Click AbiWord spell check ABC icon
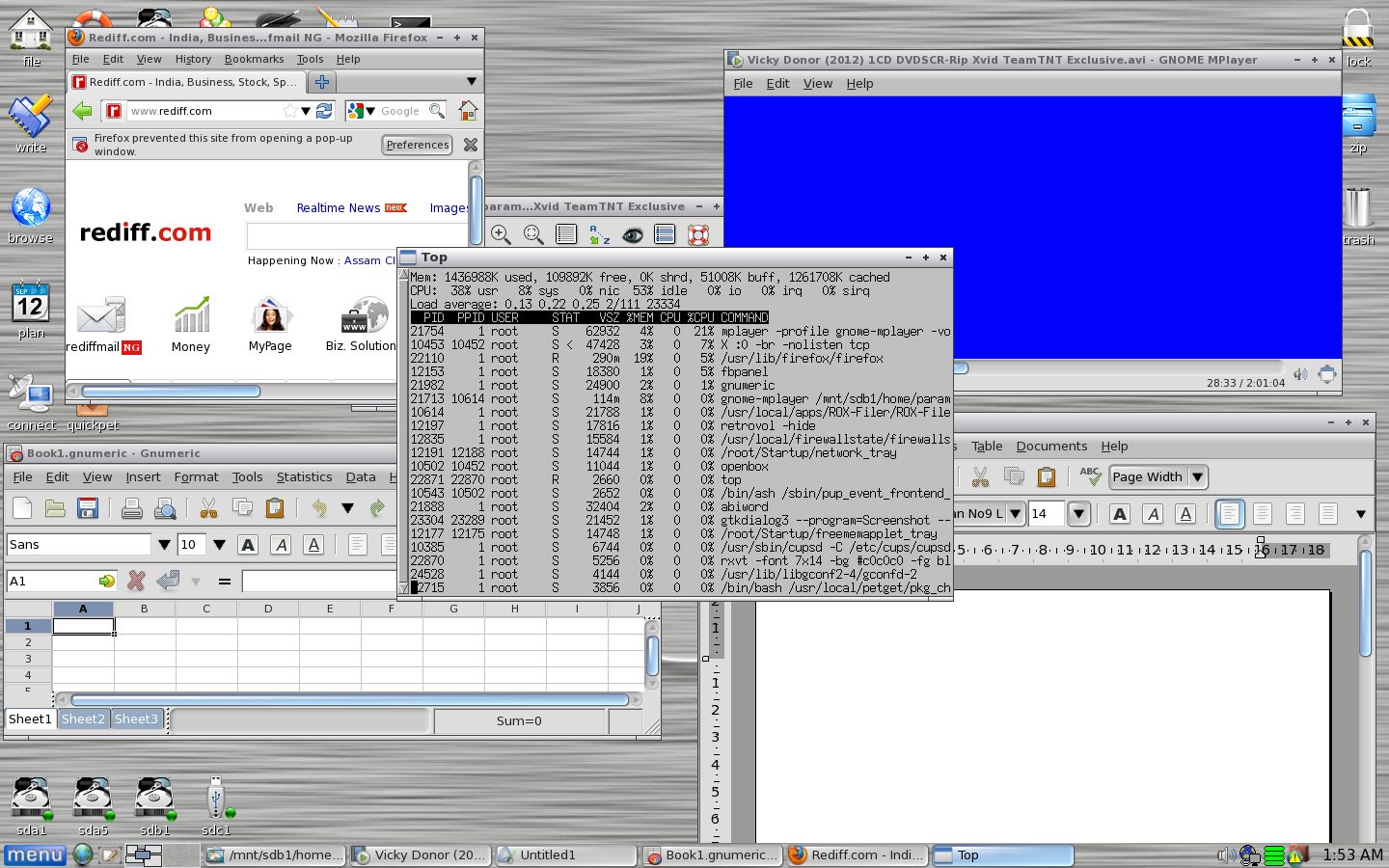The width and height of the screenshot is (1389, 868). [1090, 475]
